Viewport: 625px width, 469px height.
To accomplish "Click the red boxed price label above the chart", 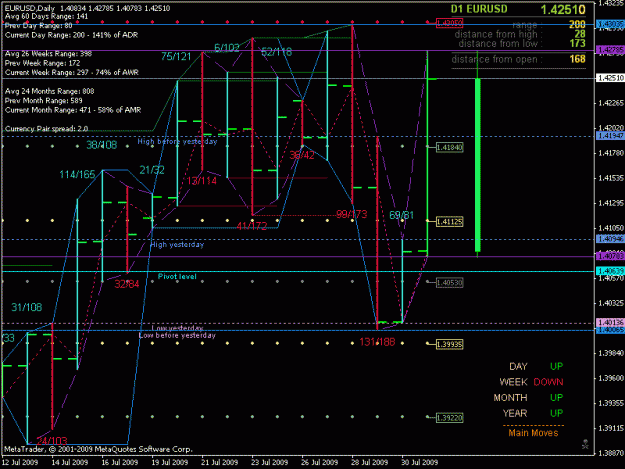I will [450, 23].
